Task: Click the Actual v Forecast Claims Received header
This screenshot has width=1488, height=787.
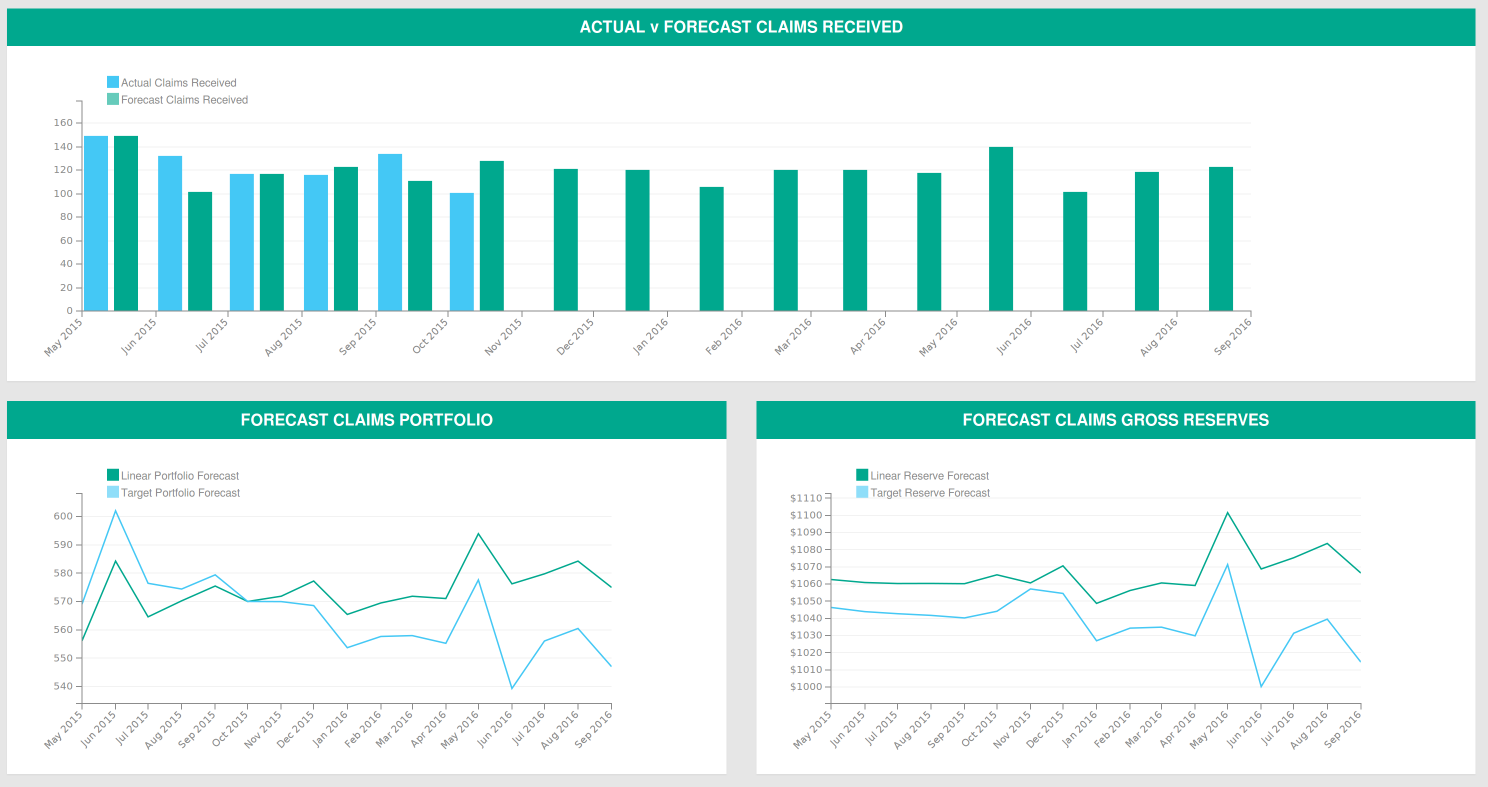Action: pos(741,27)
